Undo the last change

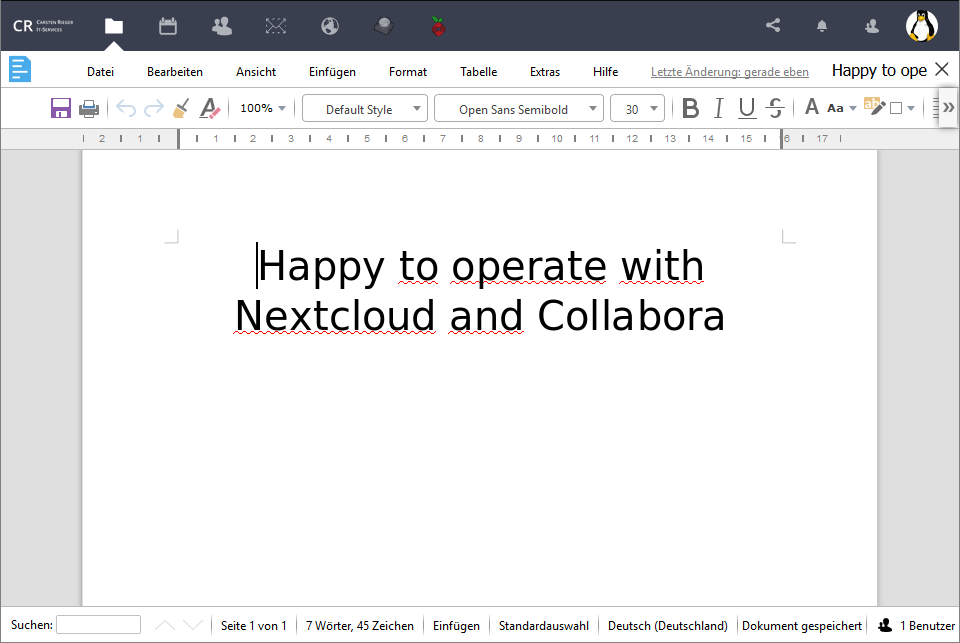click(x=126, y=107)
